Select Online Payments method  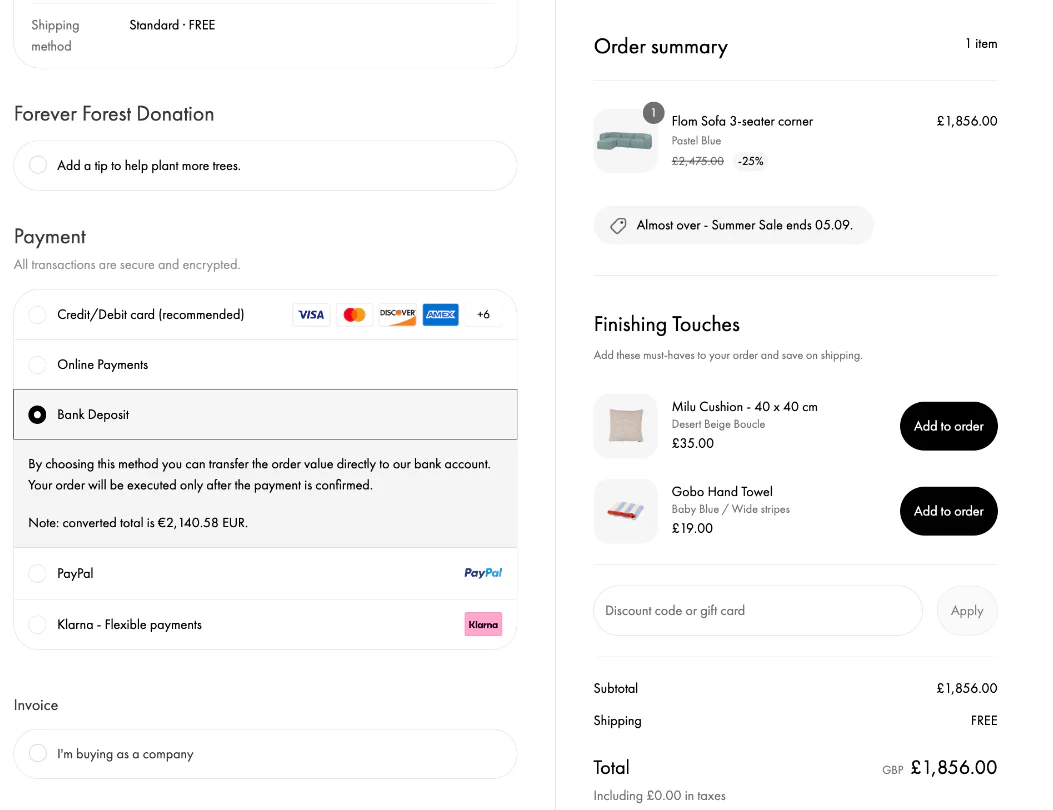[x=37, y=364]
